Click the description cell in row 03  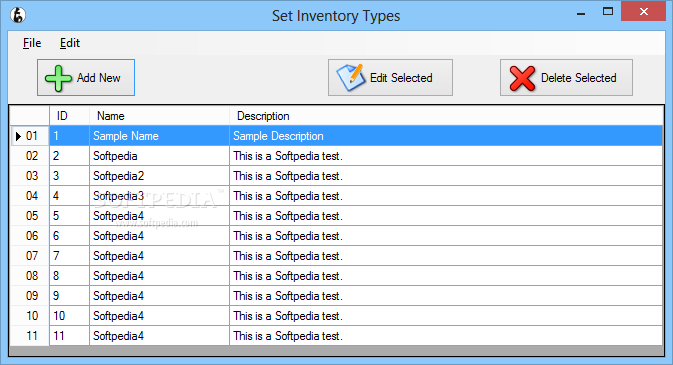[446, 176]
